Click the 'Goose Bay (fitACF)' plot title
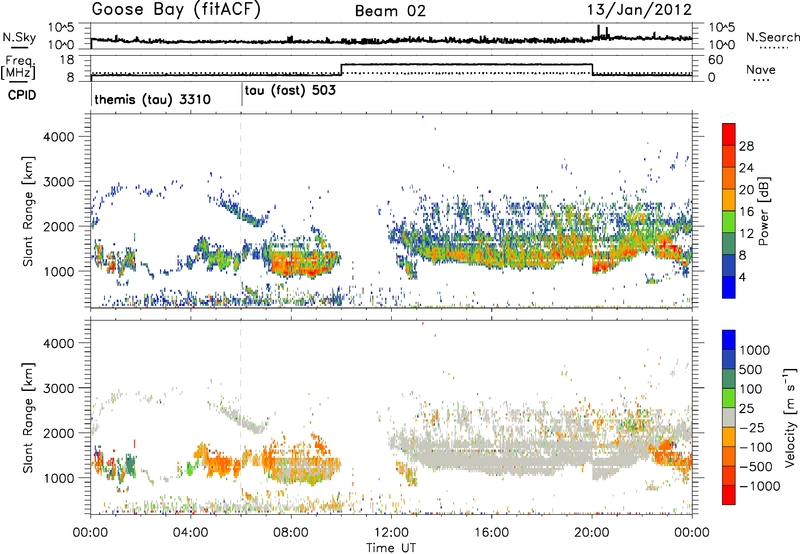Viewport: 800px width, 554px height. click(x=176, y=9)
